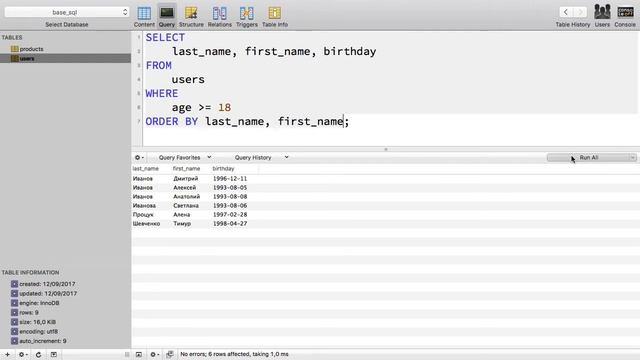Select the cell 'Алена'
Image resolution: width=640 pixels, height=360 pixels.
182,215
